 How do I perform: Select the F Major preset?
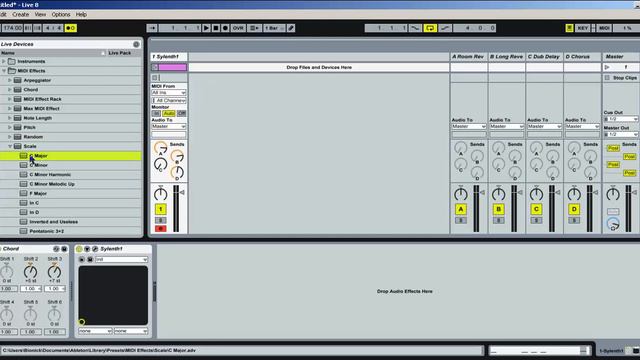click(x=70, y=193)
